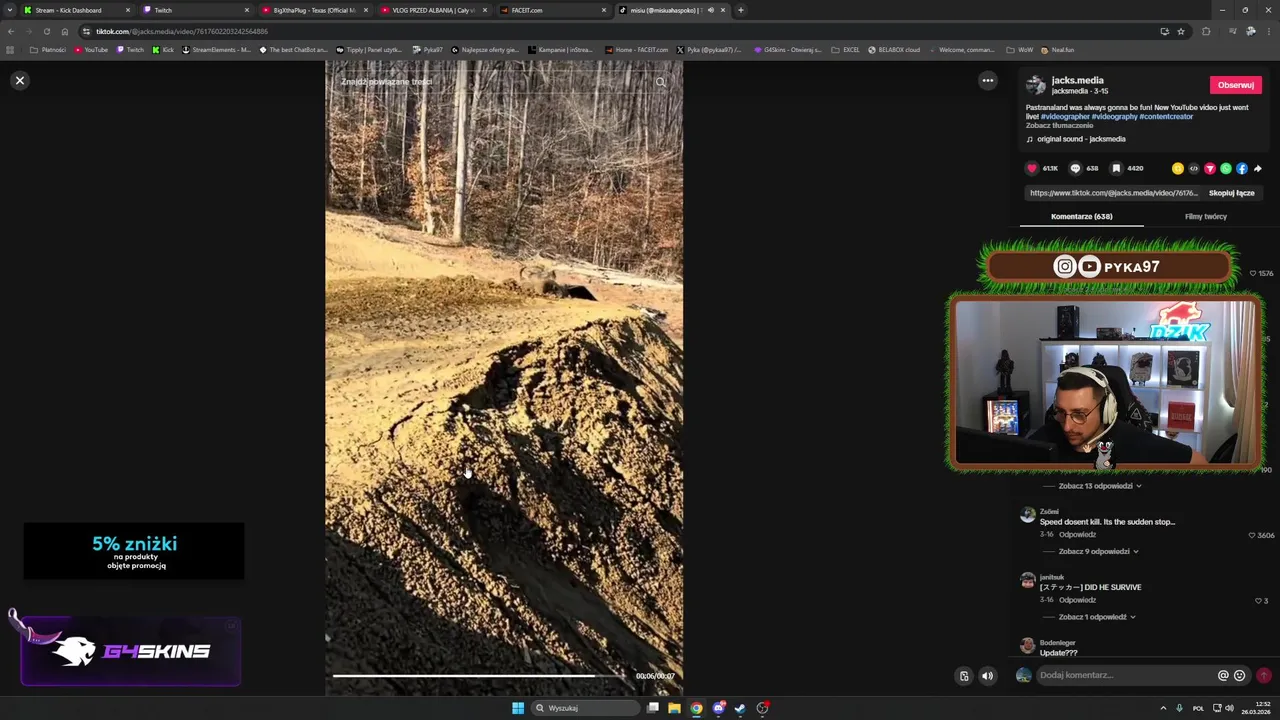Seek the video progress bar

coord(479,676)
